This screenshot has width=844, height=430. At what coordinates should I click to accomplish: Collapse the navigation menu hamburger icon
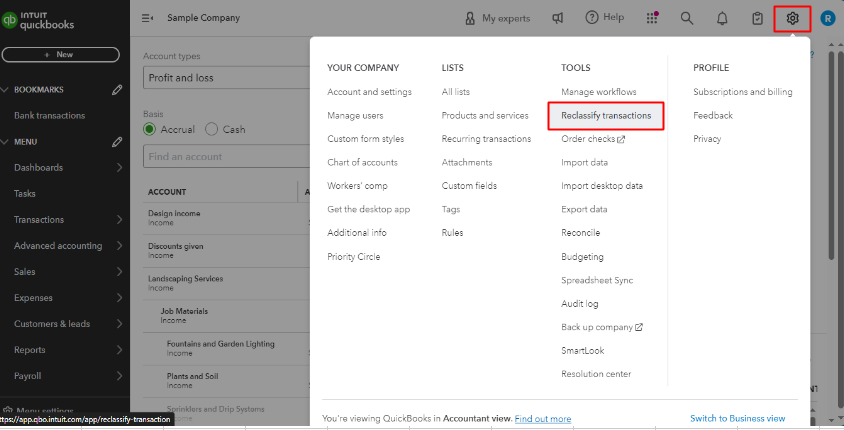tap(147, 18)
